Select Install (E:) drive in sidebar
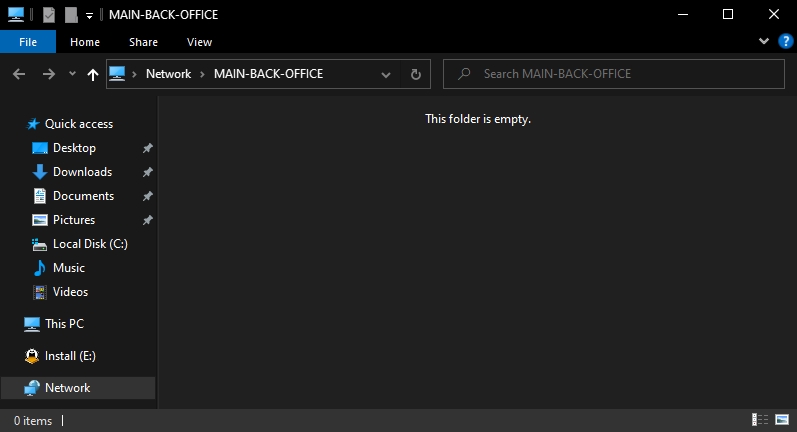797x432 pixels. (x=70, y=356)
